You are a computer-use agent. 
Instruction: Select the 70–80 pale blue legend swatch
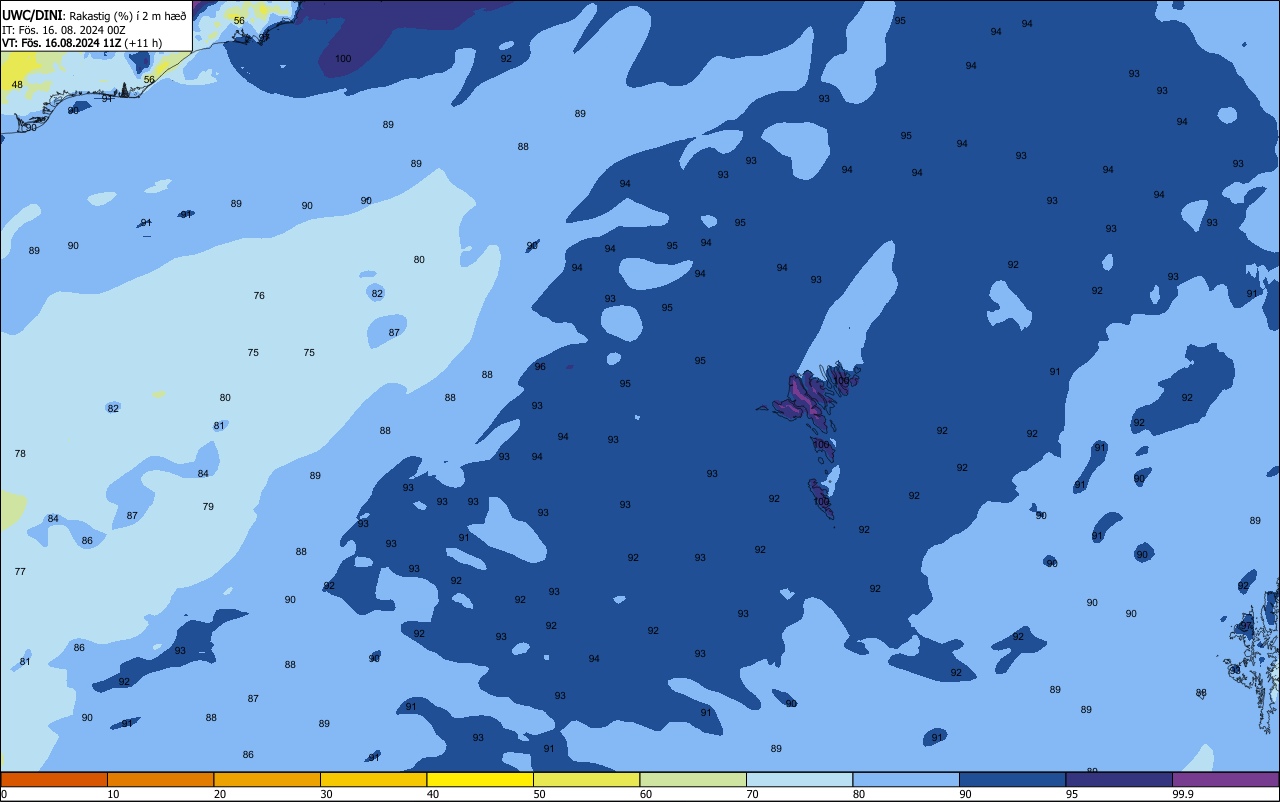tap(799, 779)
